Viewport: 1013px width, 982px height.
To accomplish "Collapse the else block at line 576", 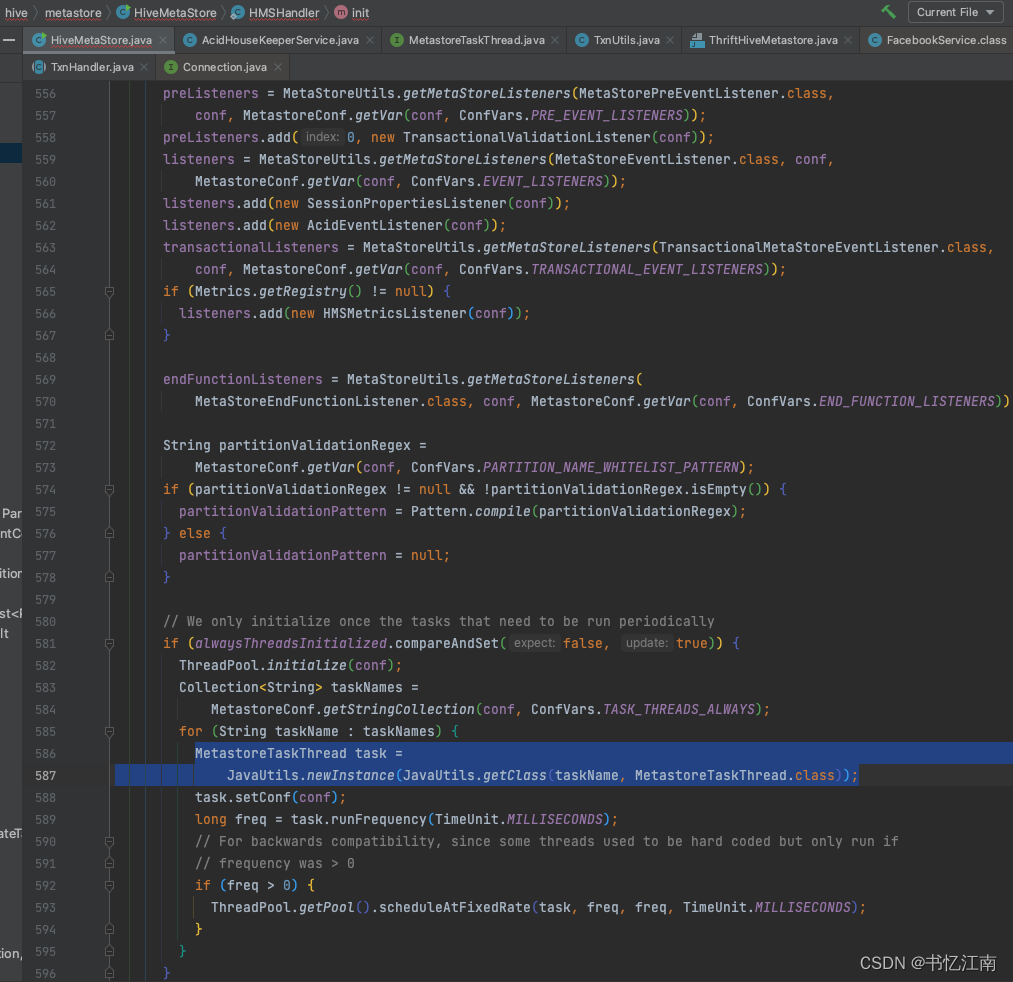I will tap(109, 534).
